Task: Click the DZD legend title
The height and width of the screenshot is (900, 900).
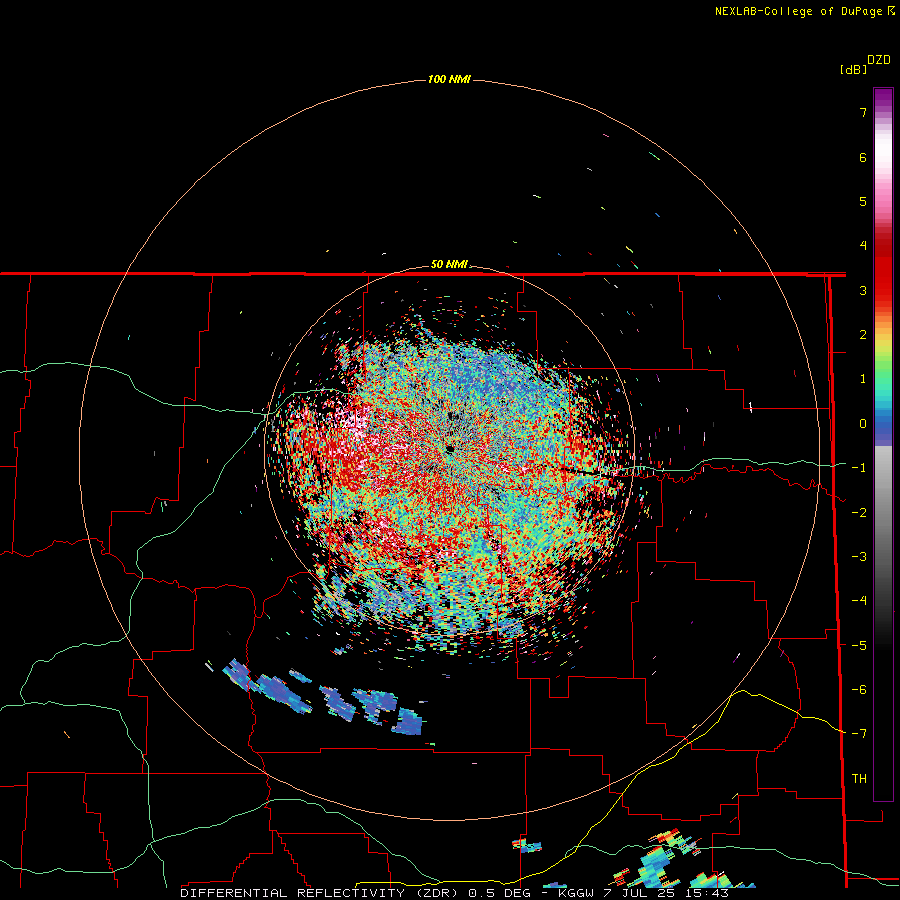Action: pos(879,60)
